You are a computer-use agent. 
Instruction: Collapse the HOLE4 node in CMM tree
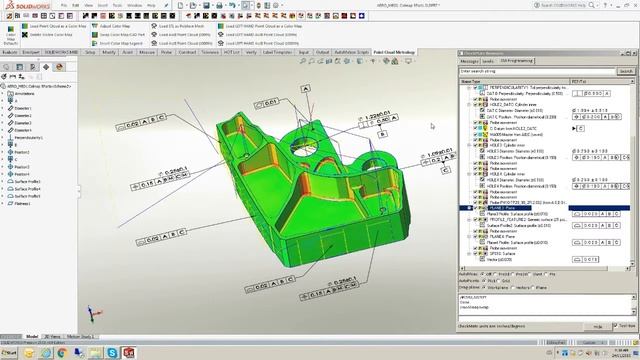pyautogui.click(x=469, y=174)
